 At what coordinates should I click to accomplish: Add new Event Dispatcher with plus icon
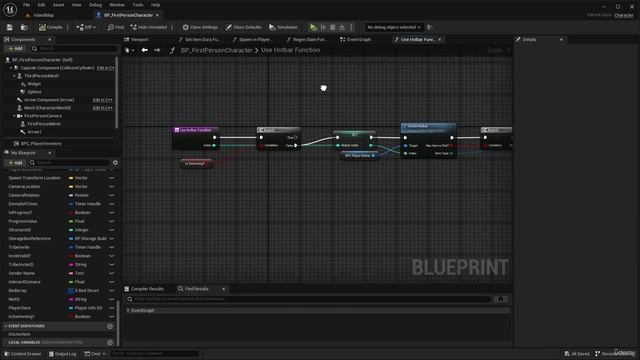tap(110, 326)
